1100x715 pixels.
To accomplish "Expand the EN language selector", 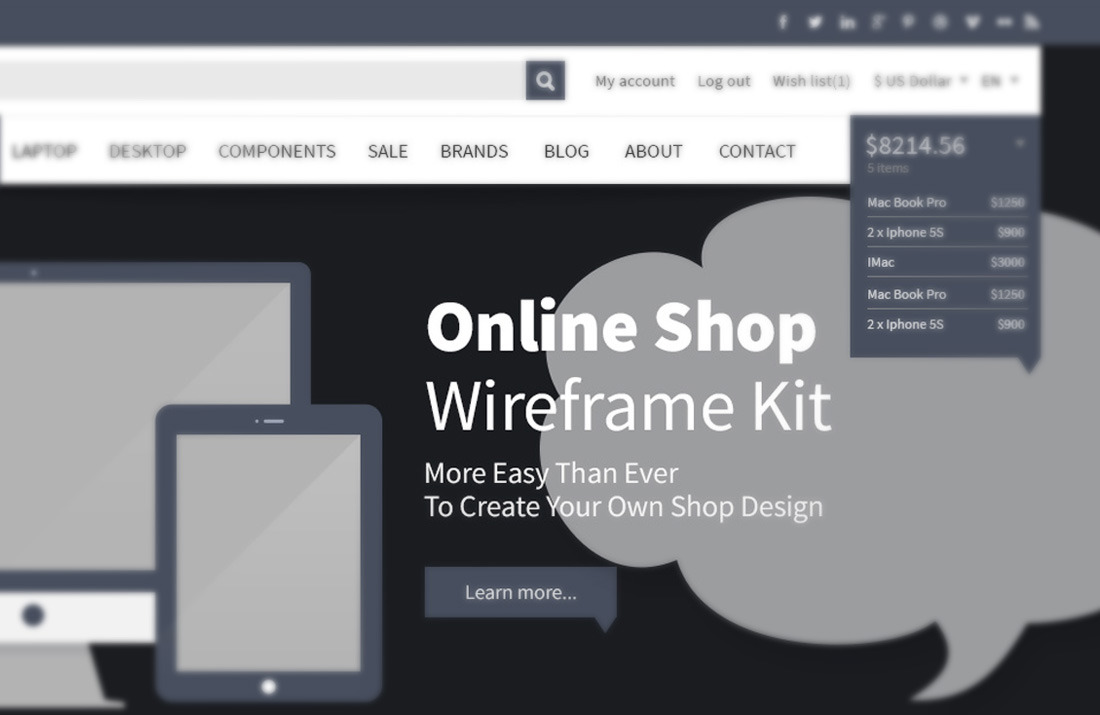I will 1000,81.
